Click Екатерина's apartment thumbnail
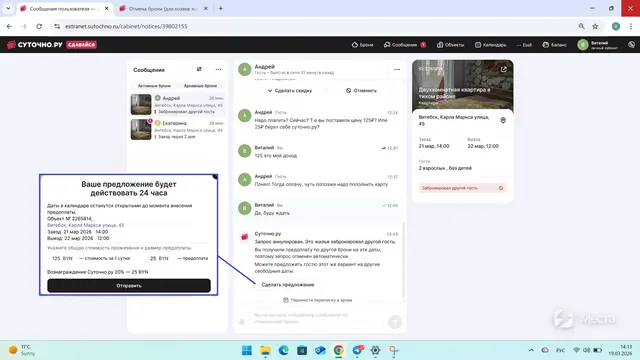 [x=141, y=129]
